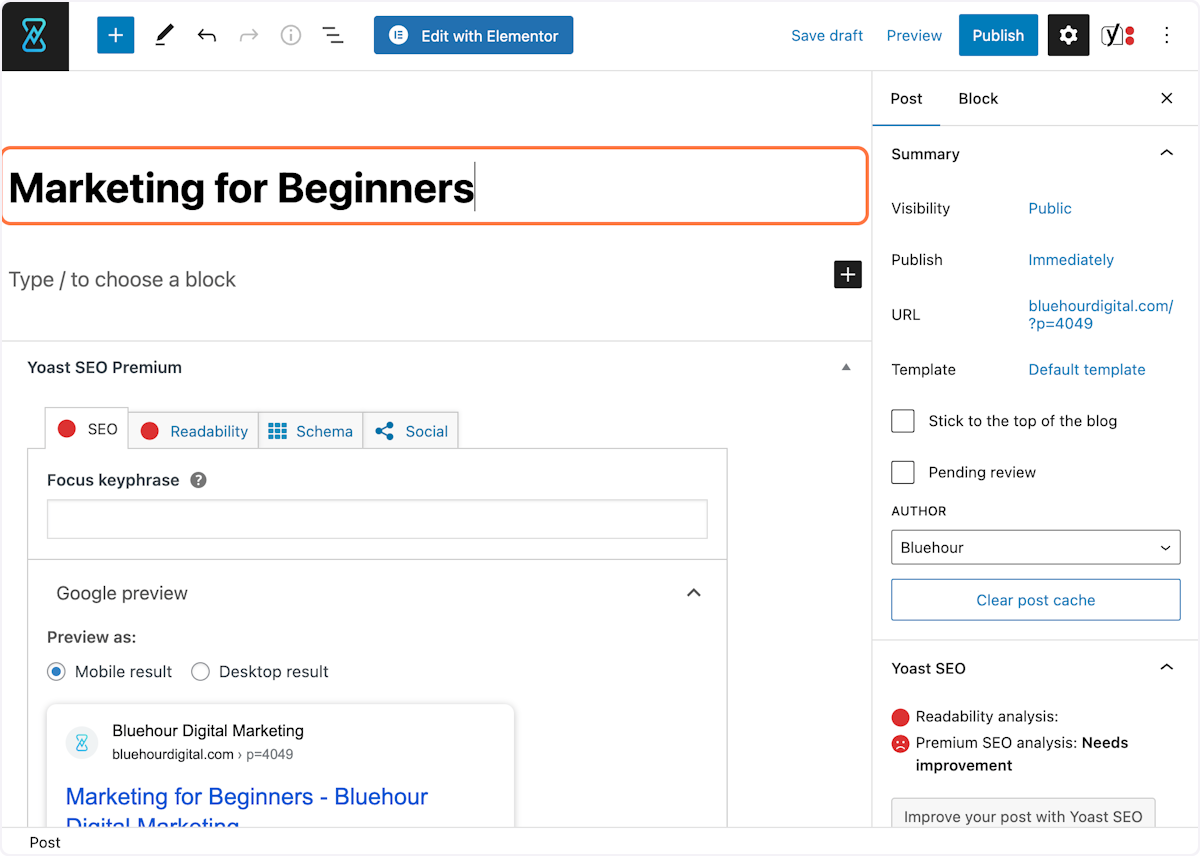
Task: Collapse the Yoast SEO Premium metabox
Action: (x=846, y=367)
